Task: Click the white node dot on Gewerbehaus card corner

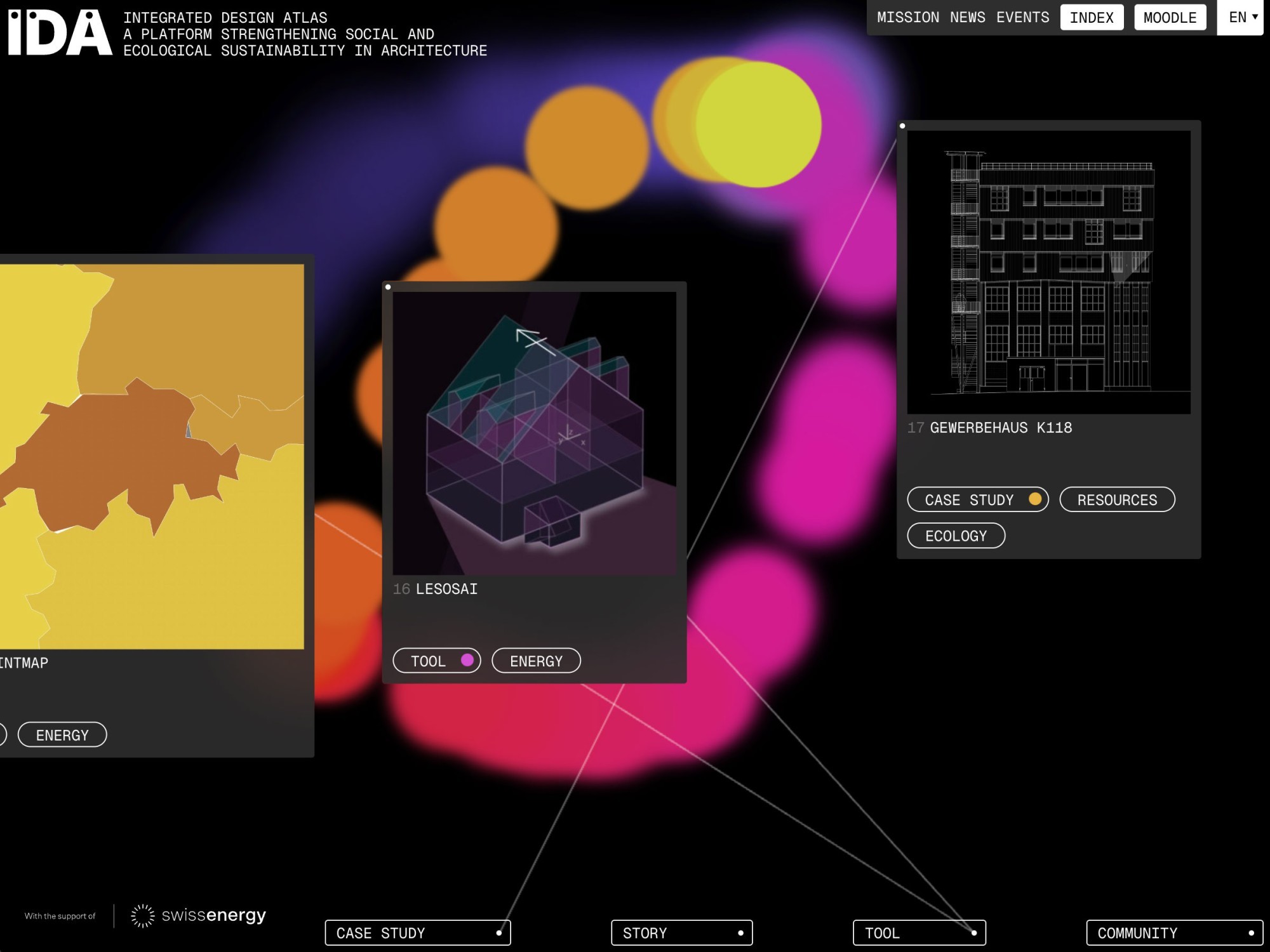Action: pos(902,126)
